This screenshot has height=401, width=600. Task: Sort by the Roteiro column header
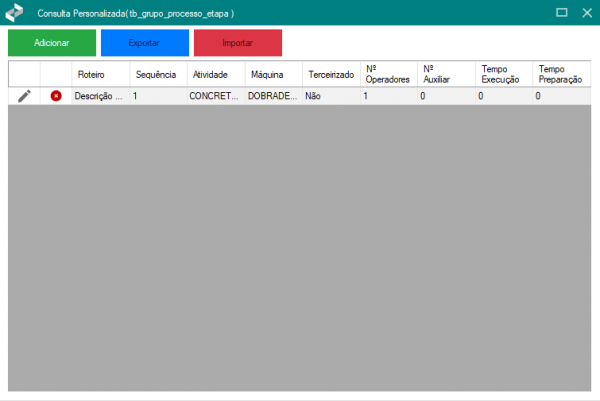101,74
